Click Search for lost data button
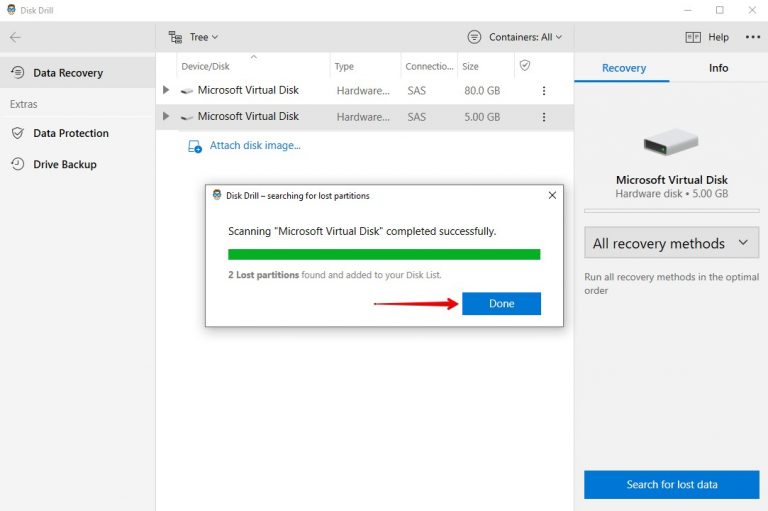This screenshot has width=768, height=511. tap(671, 484)
